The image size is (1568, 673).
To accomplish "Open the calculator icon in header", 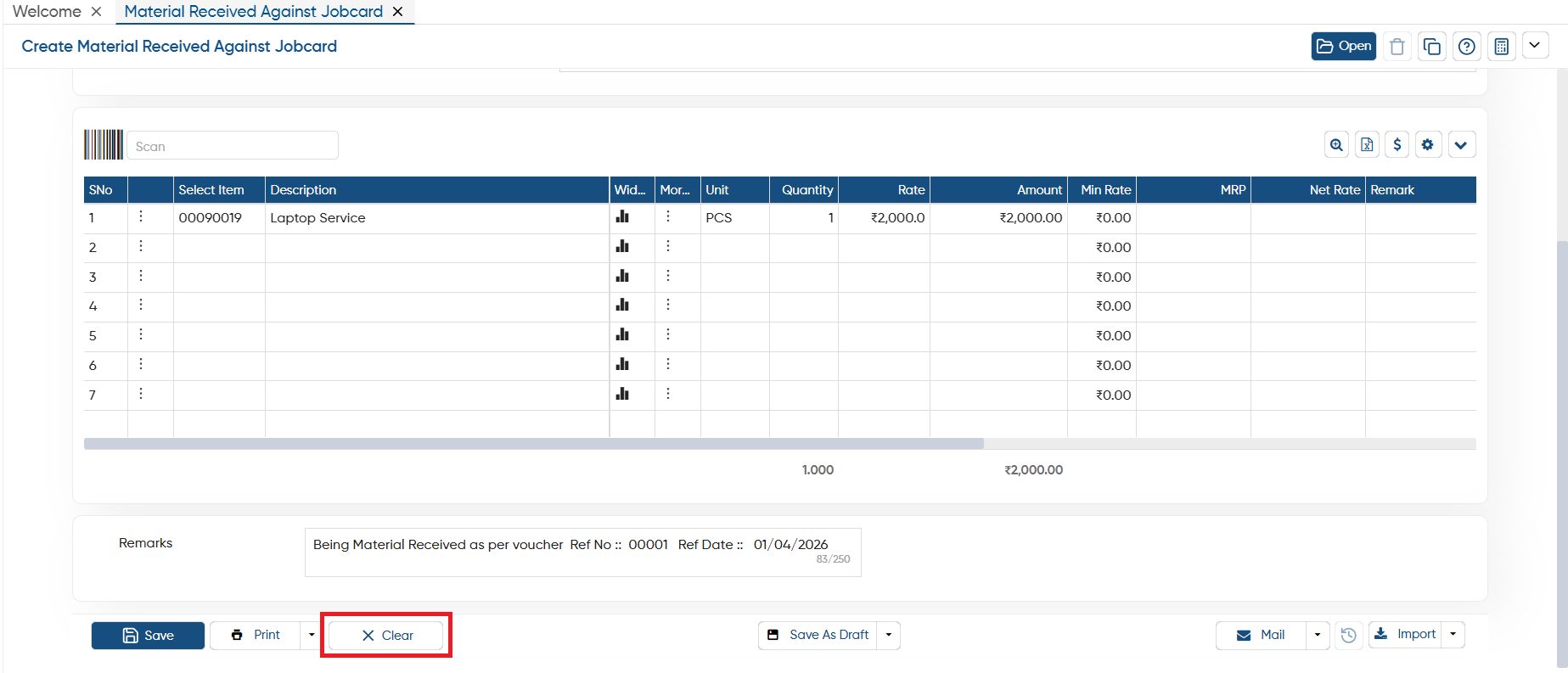I will click(x=1502, y=47).
